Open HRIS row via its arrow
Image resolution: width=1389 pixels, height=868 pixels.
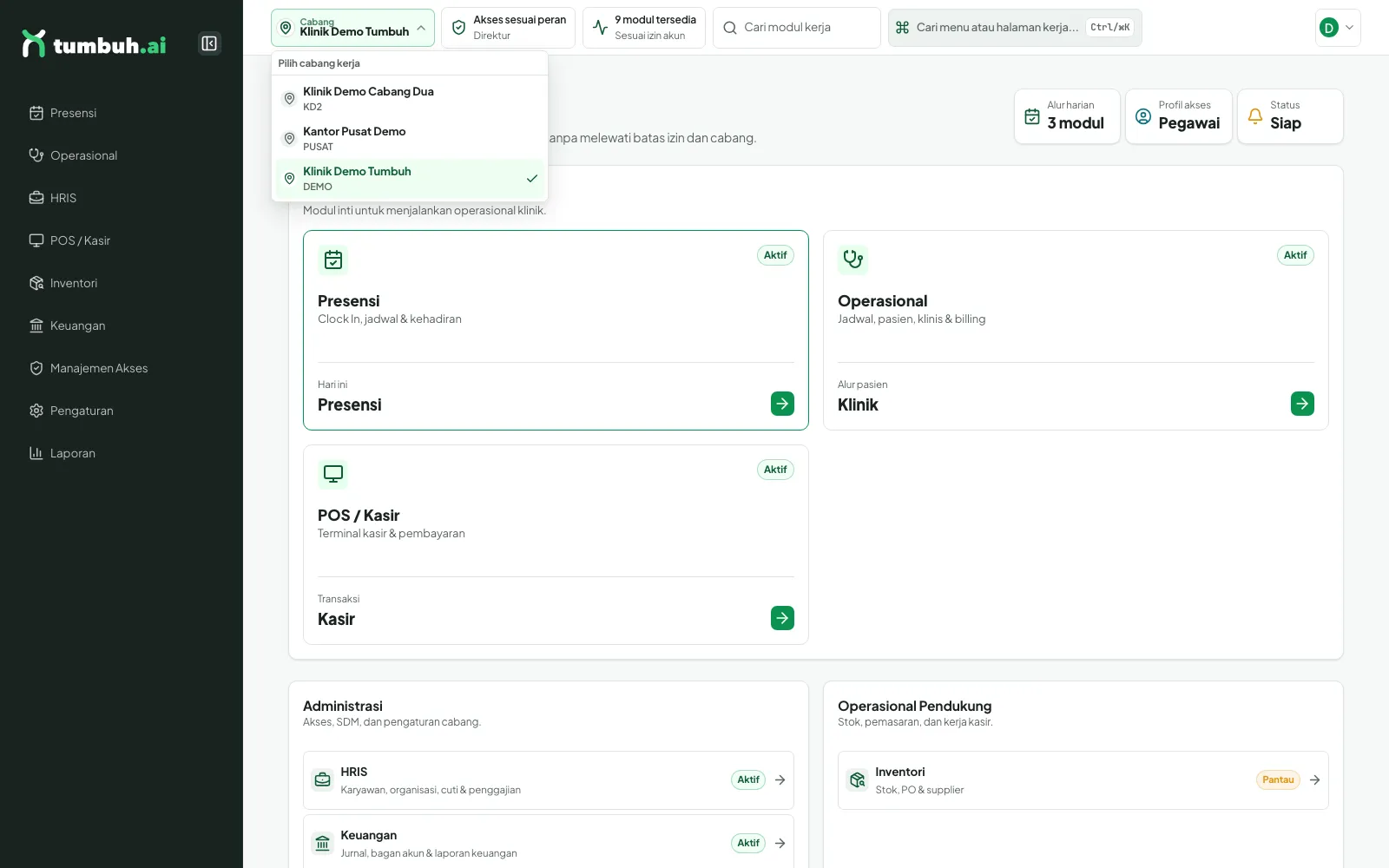780,779
